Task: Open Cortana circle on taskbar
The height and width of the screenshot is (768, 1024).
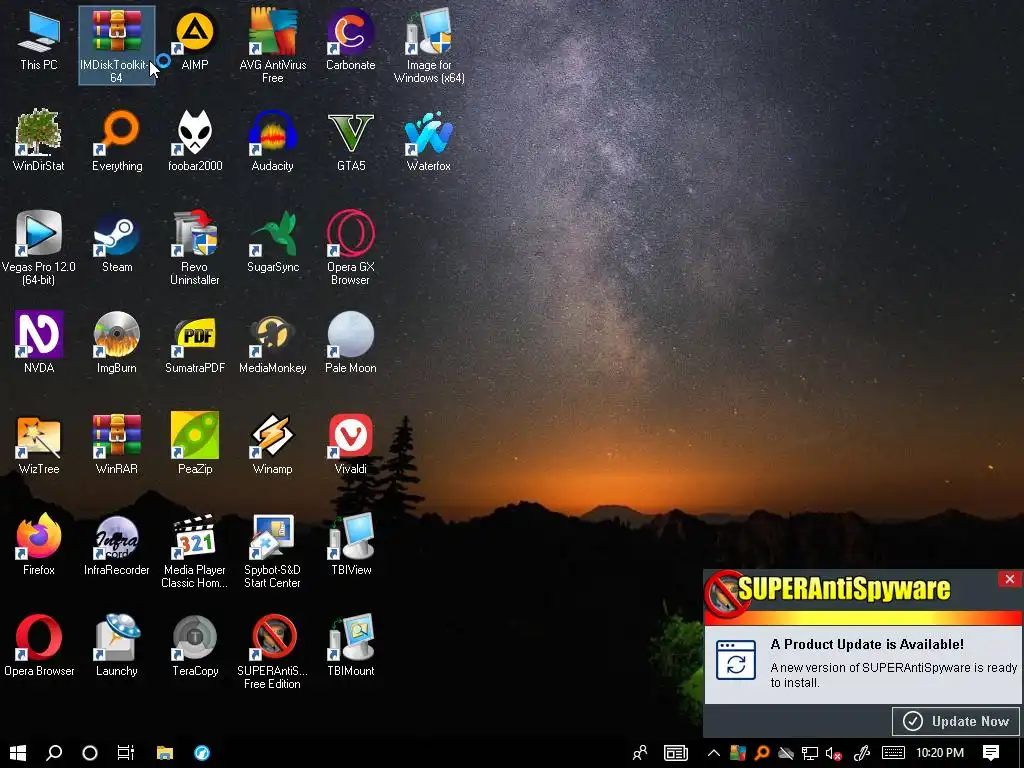Action: point(90,753)
